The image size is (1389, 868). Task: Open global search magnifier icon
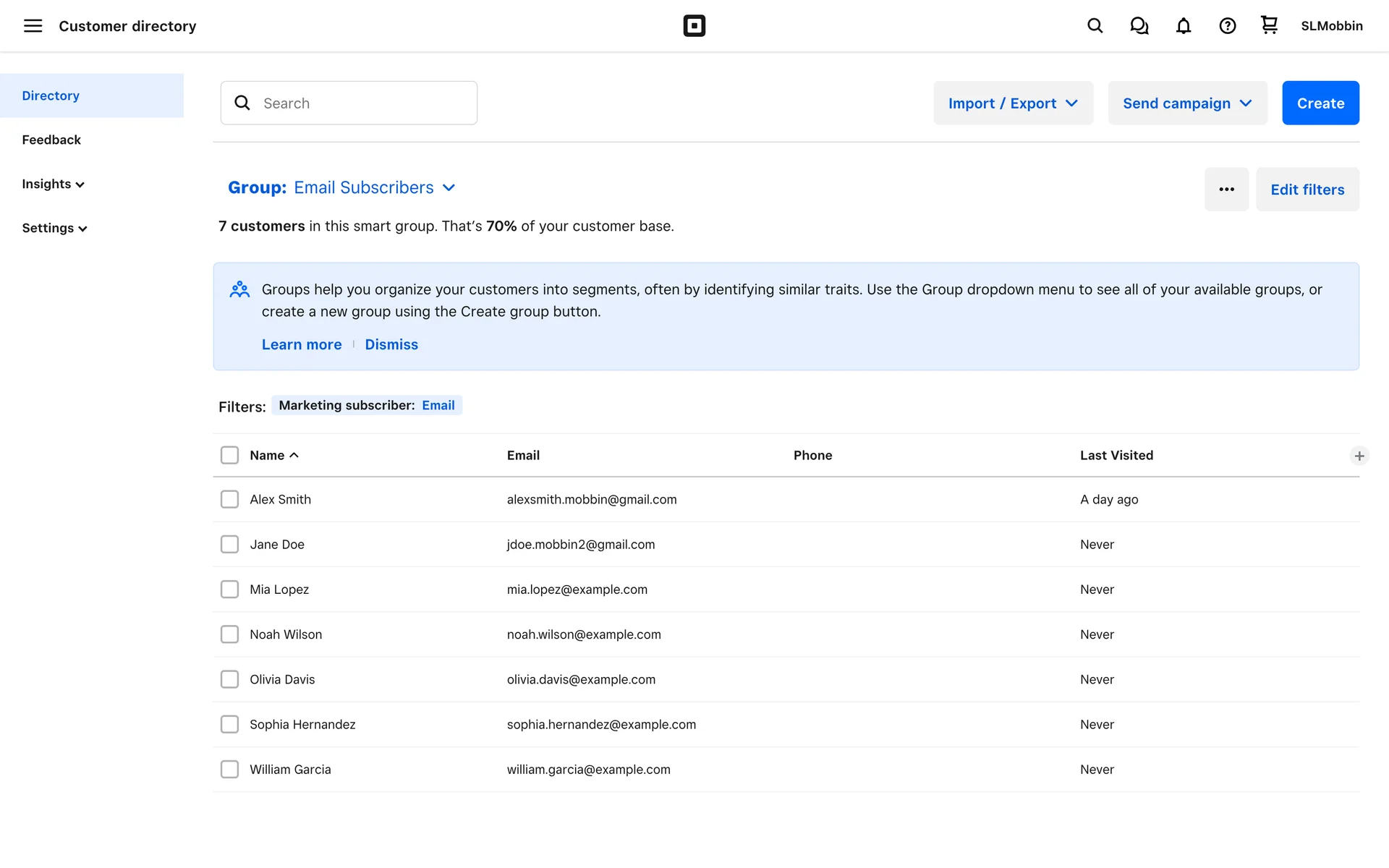(1095, 26)
